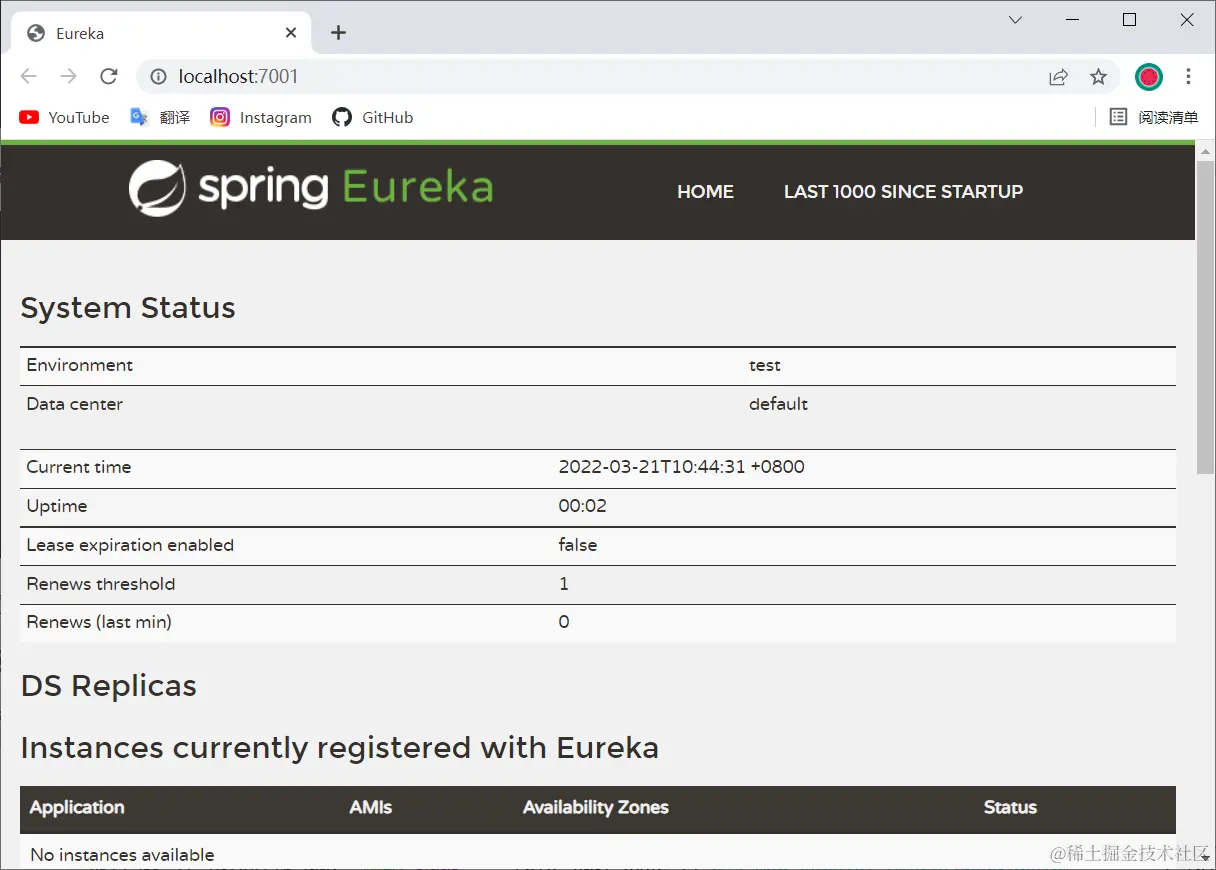1216x870 pixels.
Task: Minimize the browser window
Action: (x=1072, y=20)
